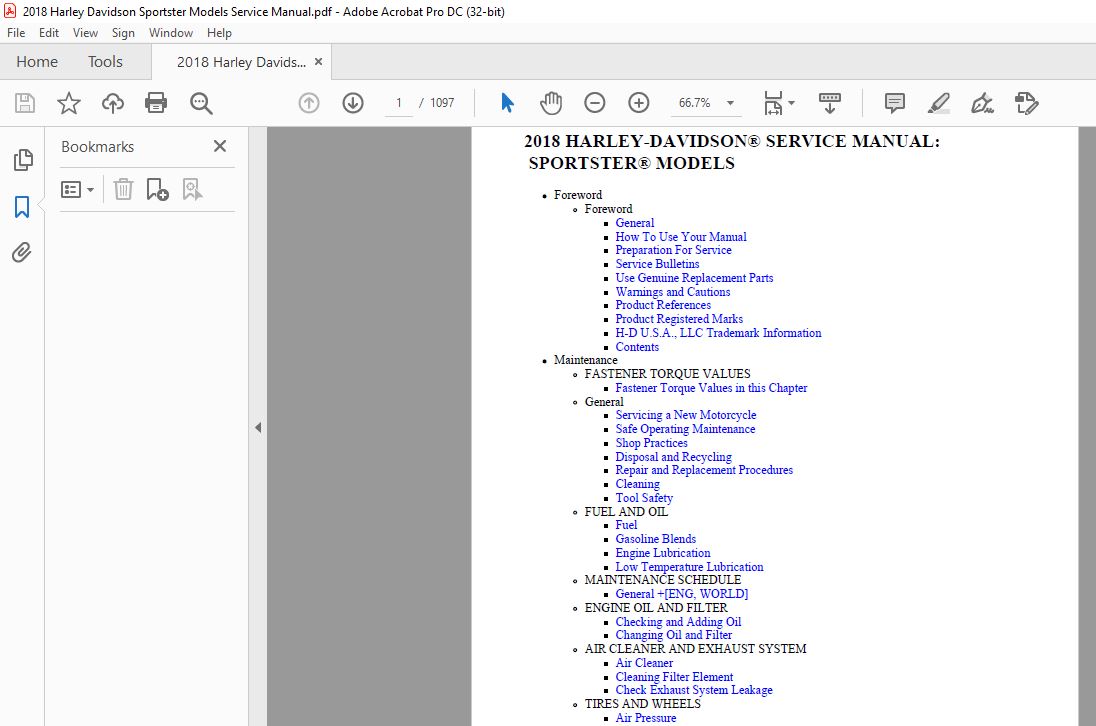Open Use Genuine Replacement Parts link
This screenshot has width=1096, height=726.
[694, 278]
